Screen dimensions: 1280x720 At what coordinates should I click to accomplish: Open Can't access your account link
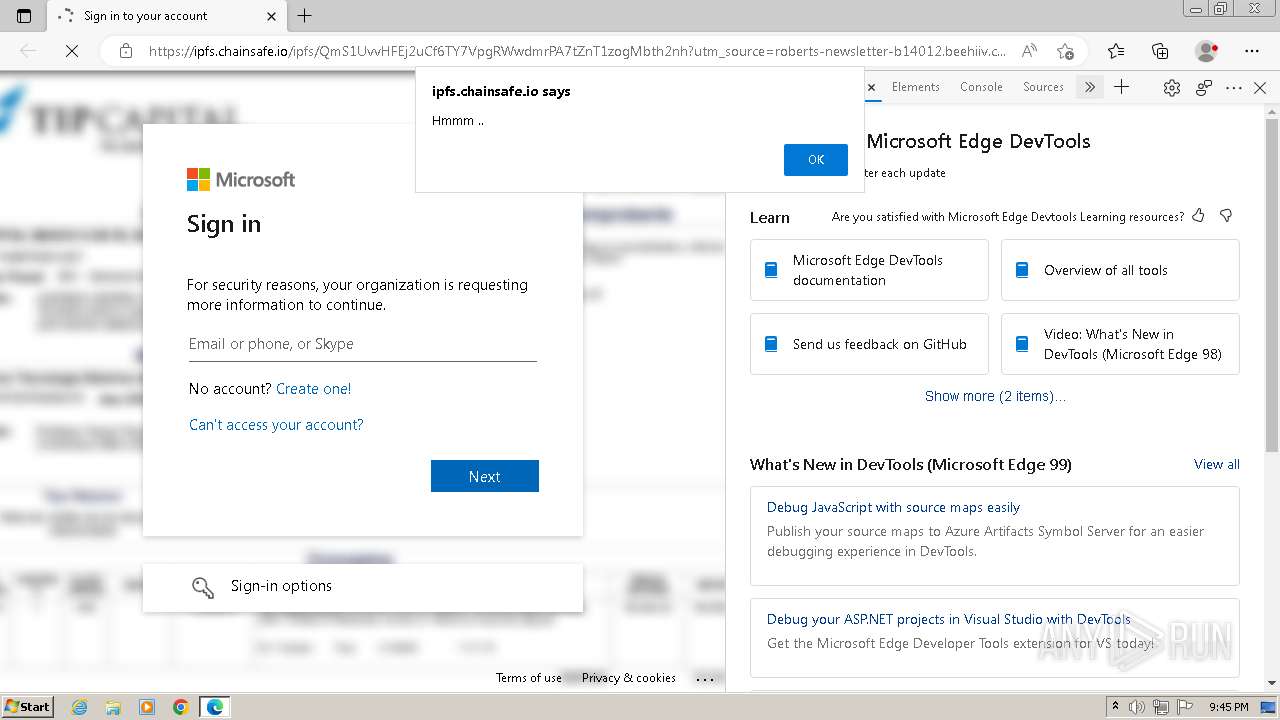click(276, 425)
